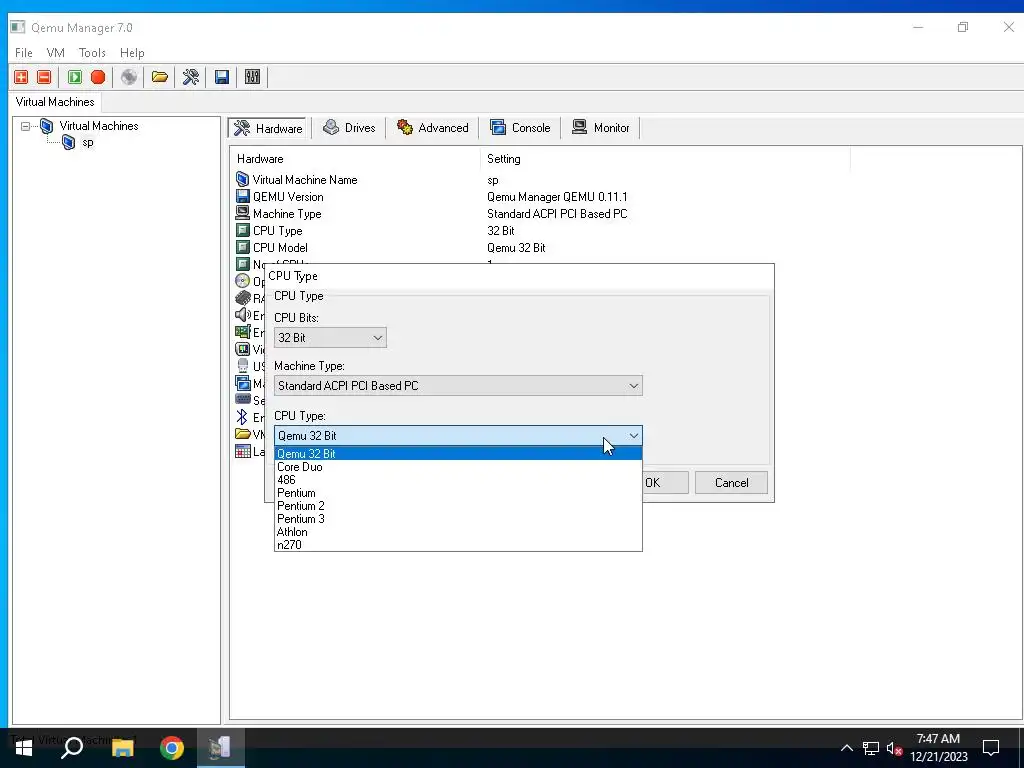
Task: Open the File menu
Action: click(x=24, y=53)
